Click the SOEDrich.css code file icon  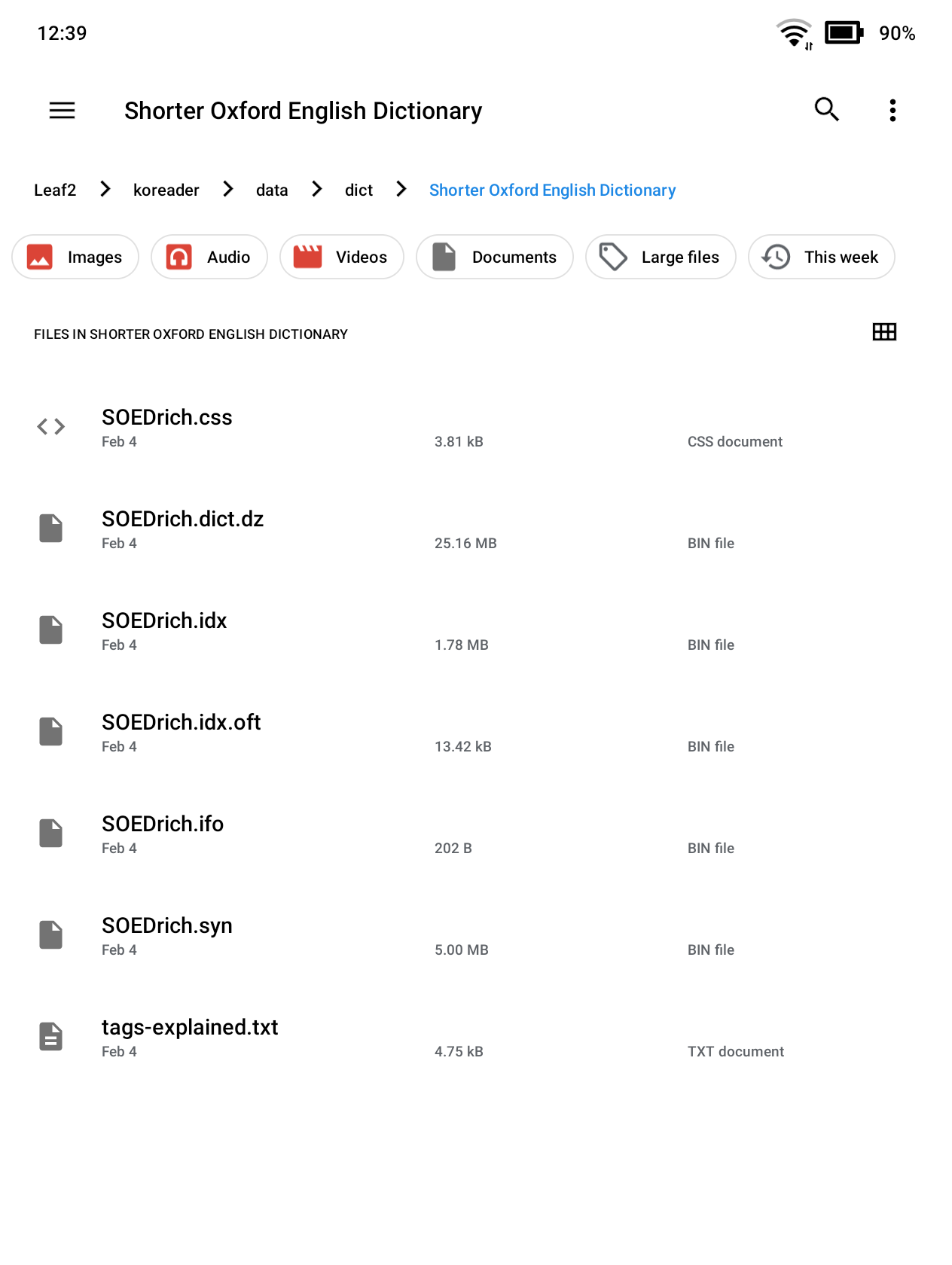pos(51,427)
